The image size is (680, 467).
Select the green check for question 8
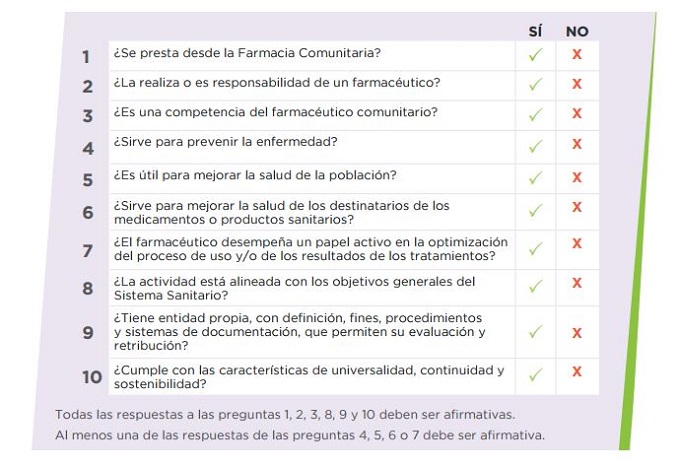click(x=535, y=286)
